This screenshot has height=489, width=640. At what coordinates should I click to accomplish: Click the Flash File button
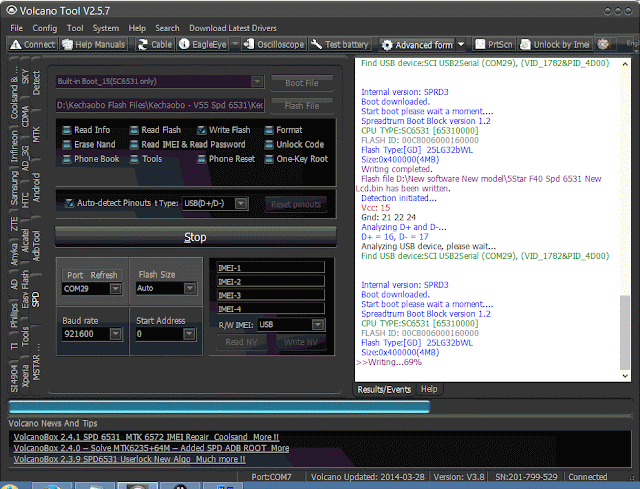click(302, 106)
